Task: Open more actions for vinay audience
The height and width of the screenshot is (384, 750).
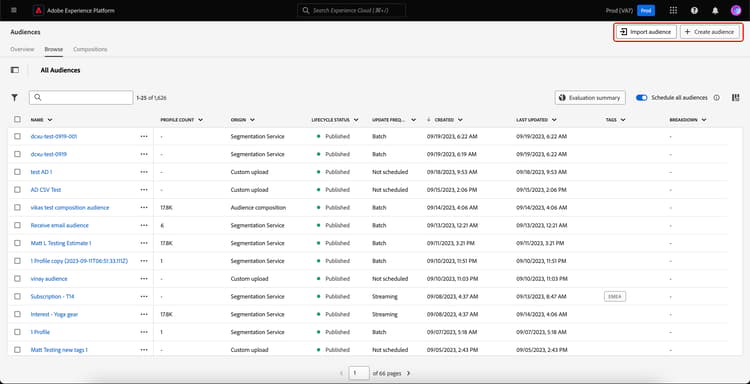Action: pos(144,279)
